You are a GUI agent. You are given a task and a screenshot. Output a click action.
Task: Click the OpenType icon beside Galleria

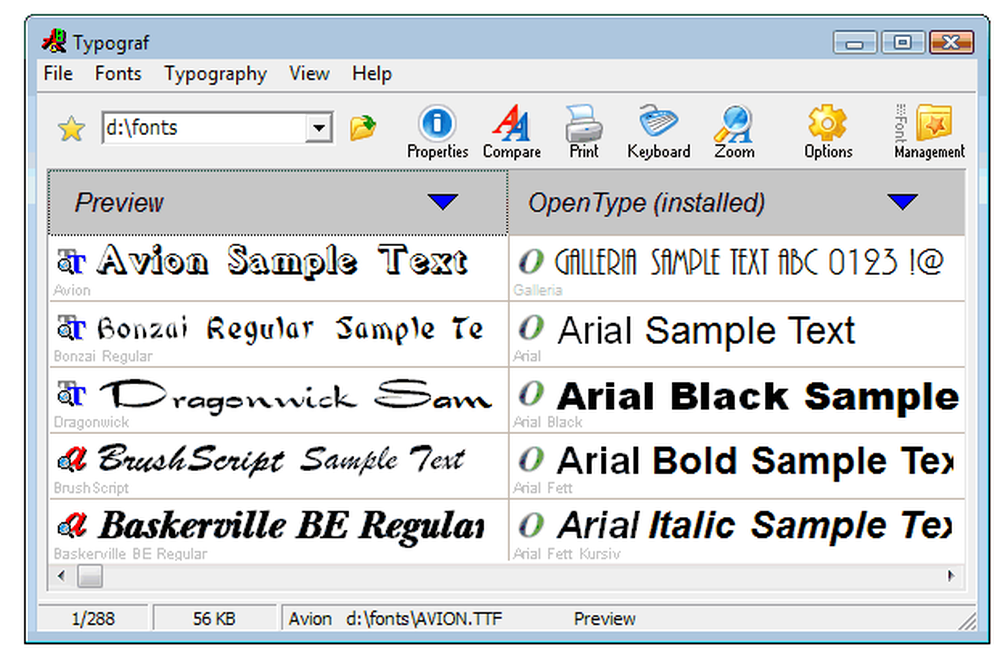point(531,261)
